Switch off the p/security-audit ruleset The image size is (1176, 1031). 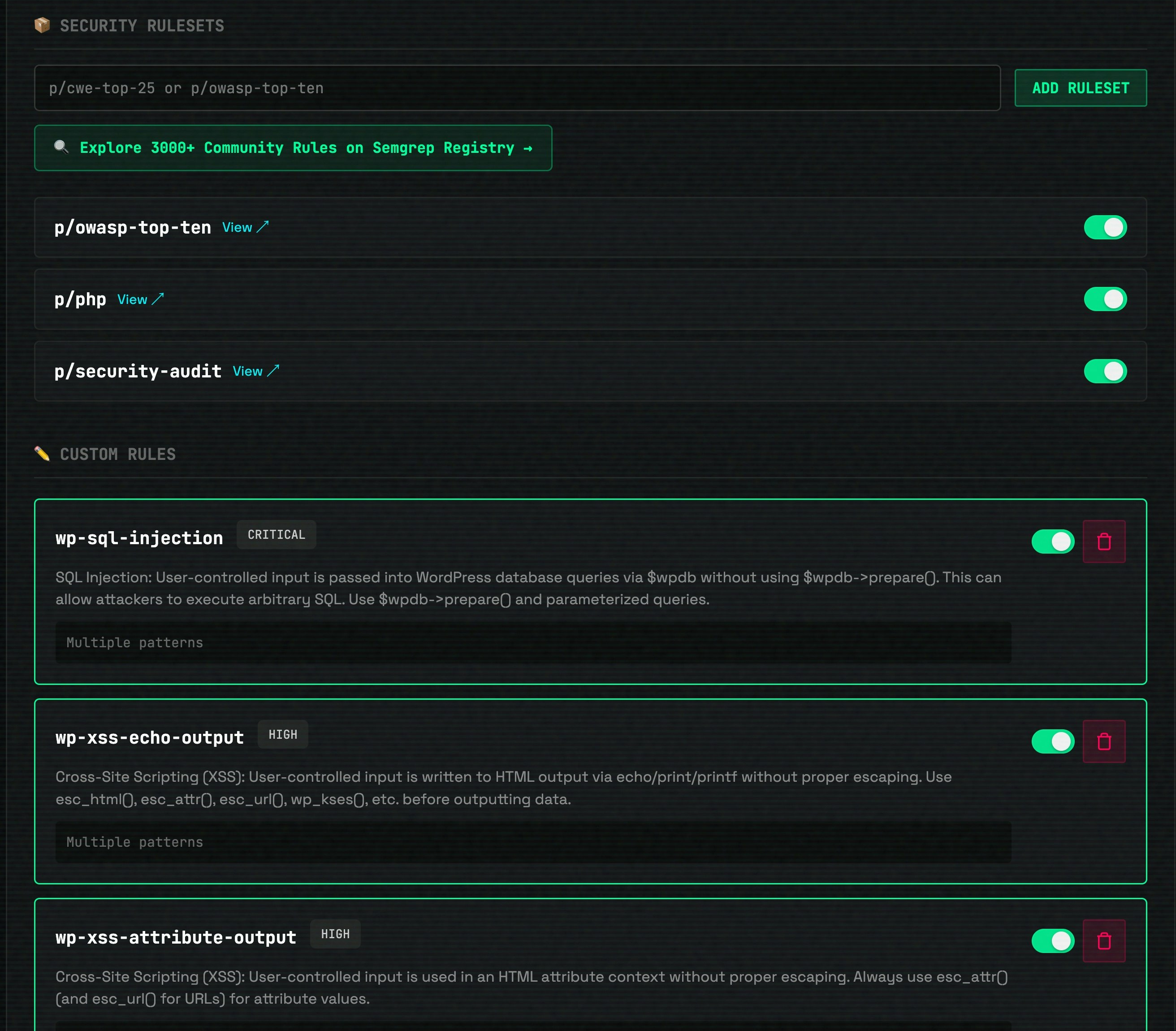pyautogui.click(x=1105, y=371)
